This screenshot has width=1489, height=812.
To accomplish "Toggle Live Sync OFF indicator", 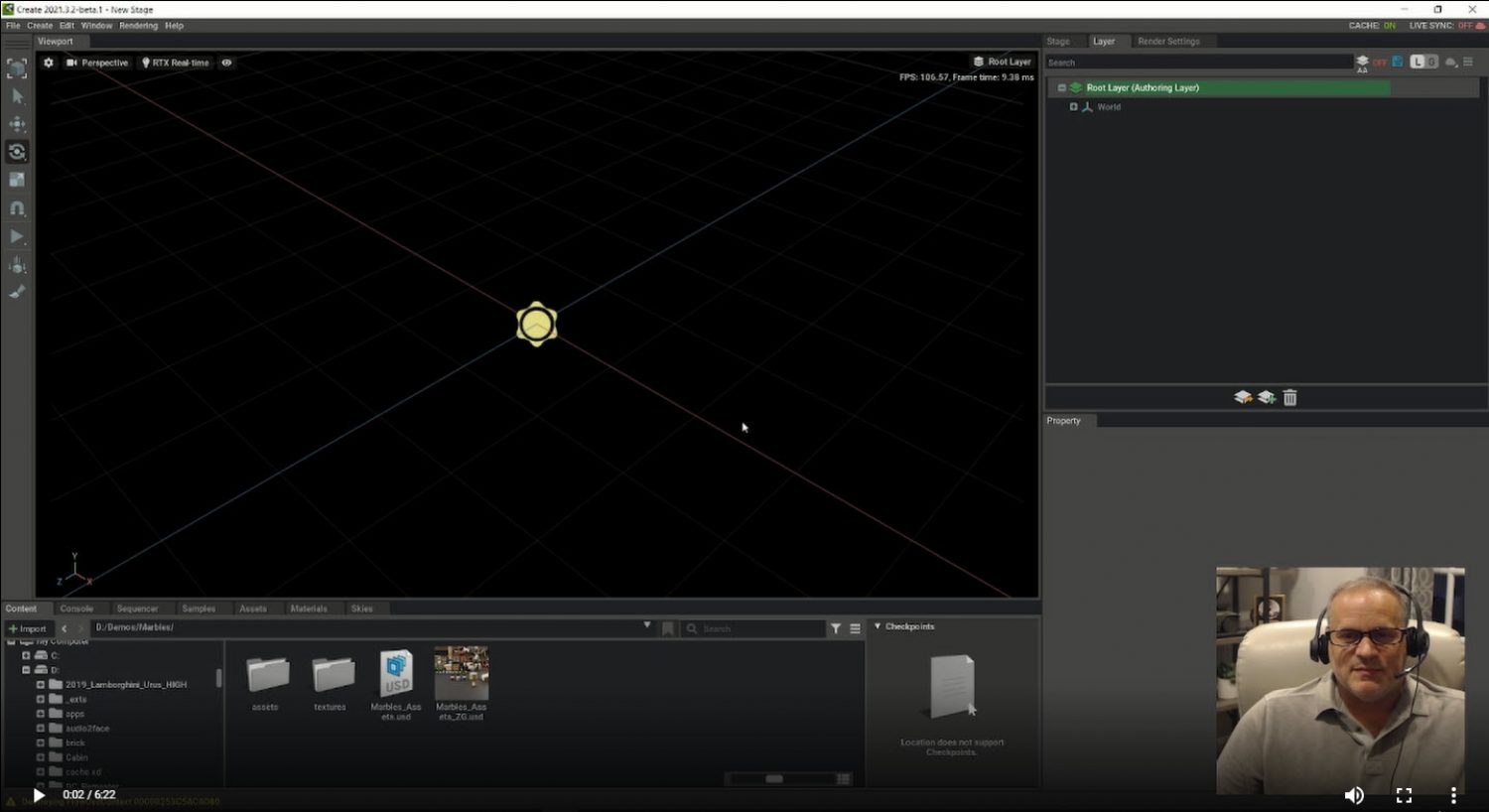I will tap(1464, 26).
